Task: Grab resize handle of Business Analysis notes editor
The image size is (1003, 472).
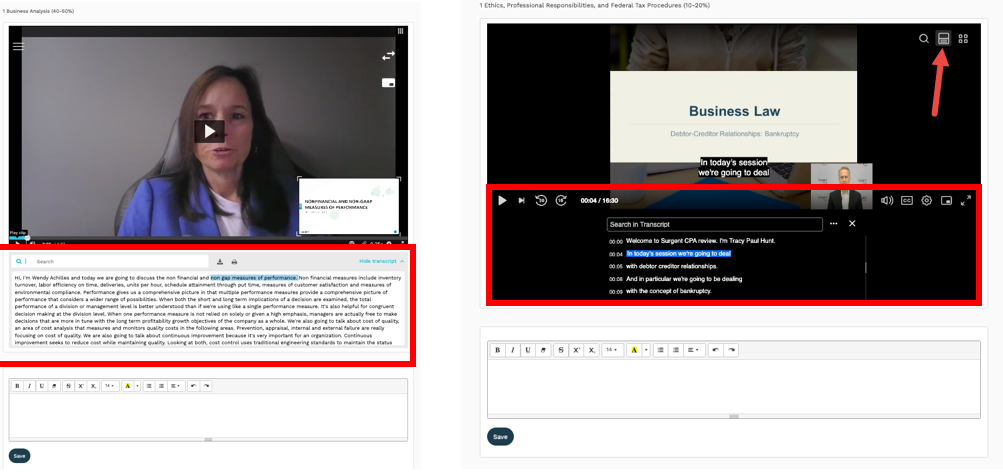Action: pos(208,439)
